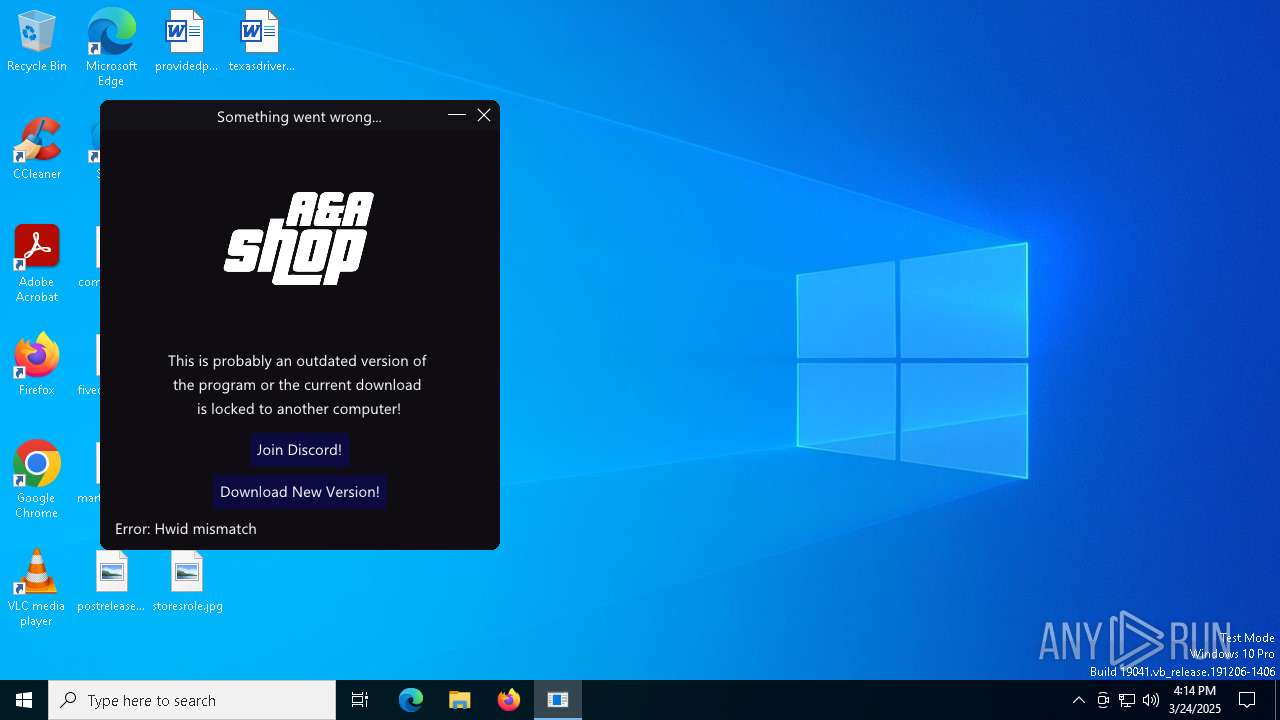1280x720 pixels.
Task: Launch Firefox from the taskbar
Action: click(509, 700)
